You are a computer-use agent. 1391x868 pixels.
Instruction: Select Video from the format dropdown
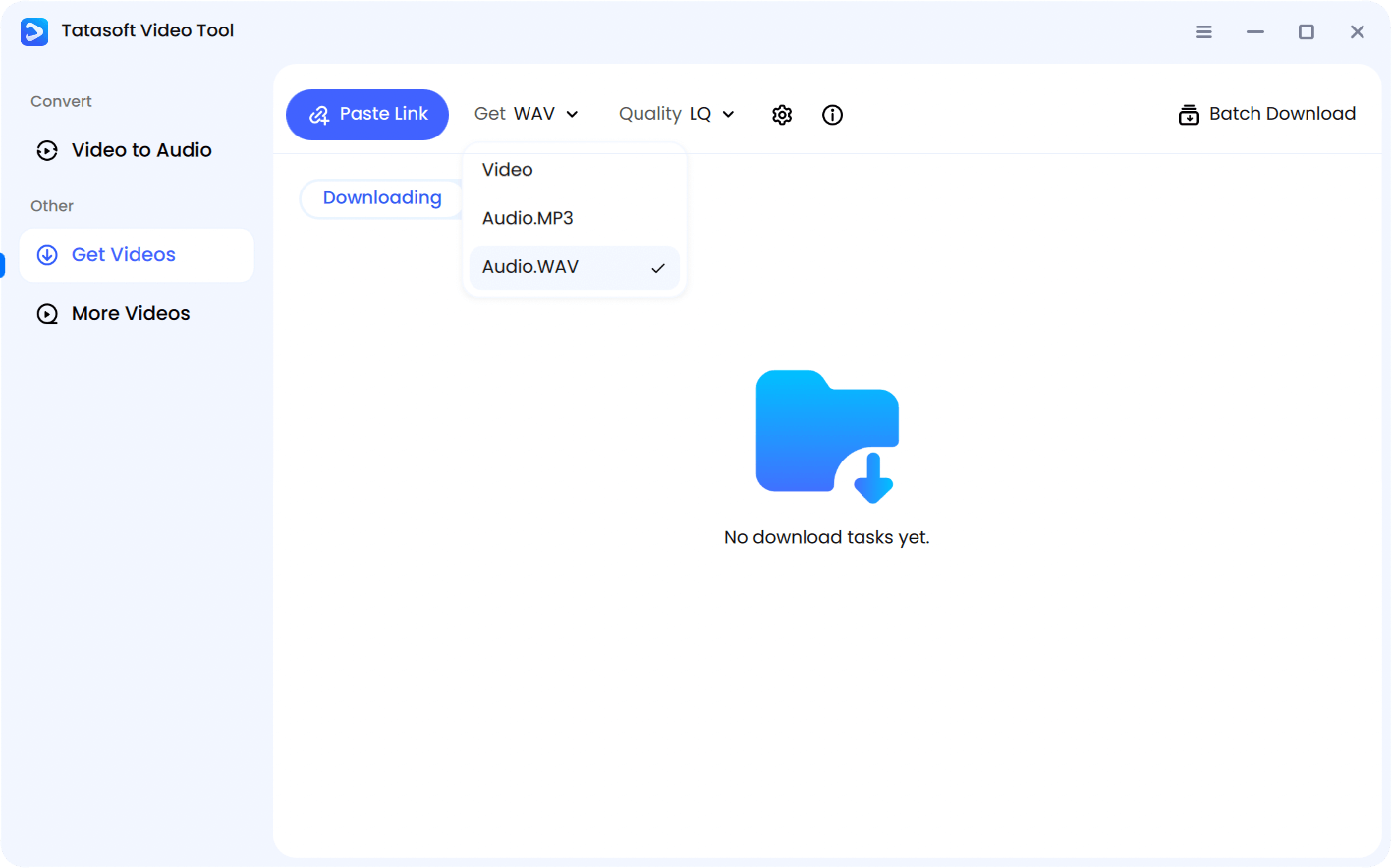pyautogui.click(x=507, y=169)
